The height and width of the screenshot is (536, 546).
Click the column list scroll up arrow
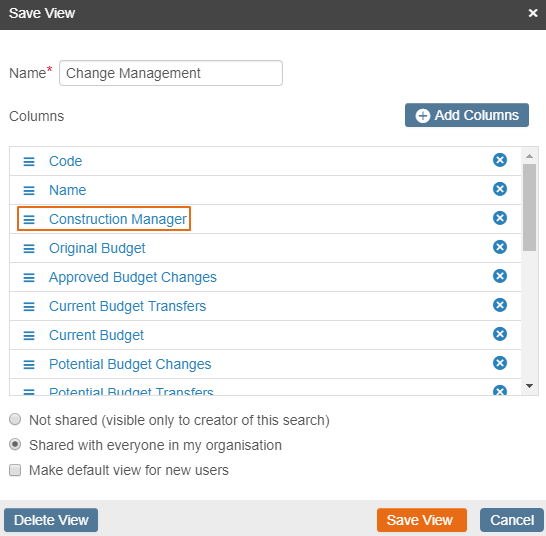click(x=530, y=156)
